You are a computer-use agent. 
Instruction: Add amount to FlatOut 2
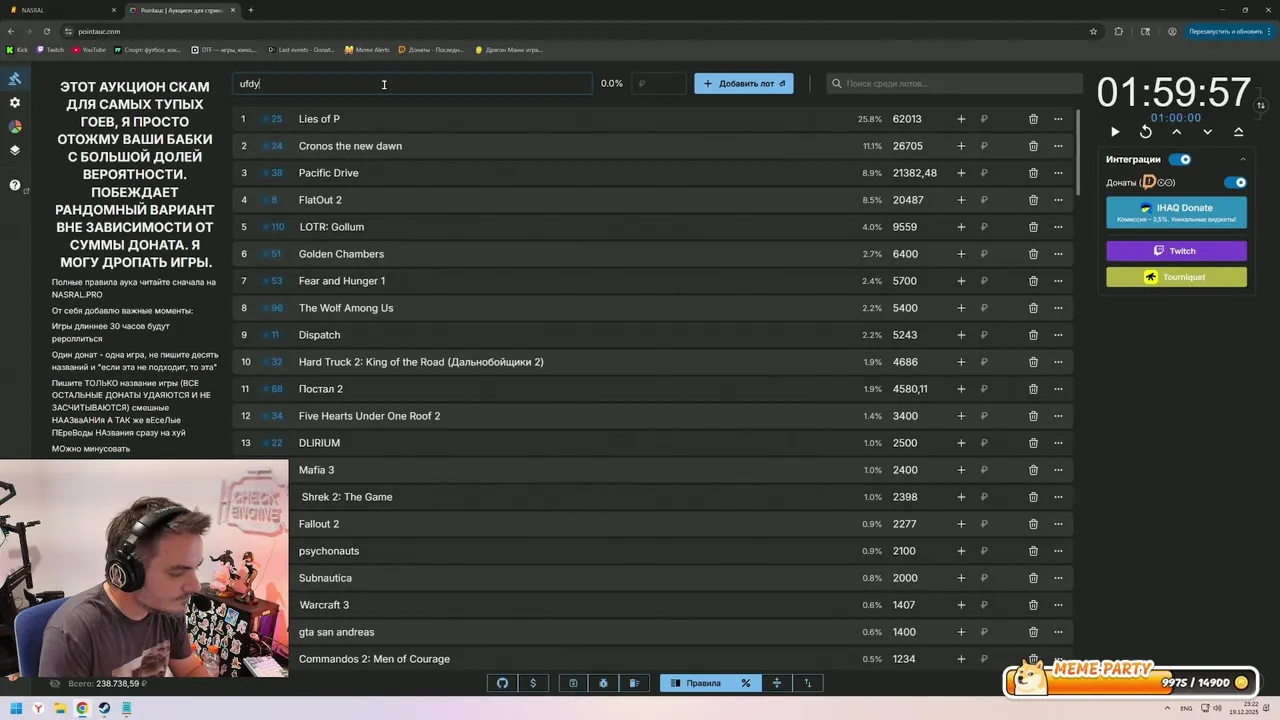(x=961, y=200)
